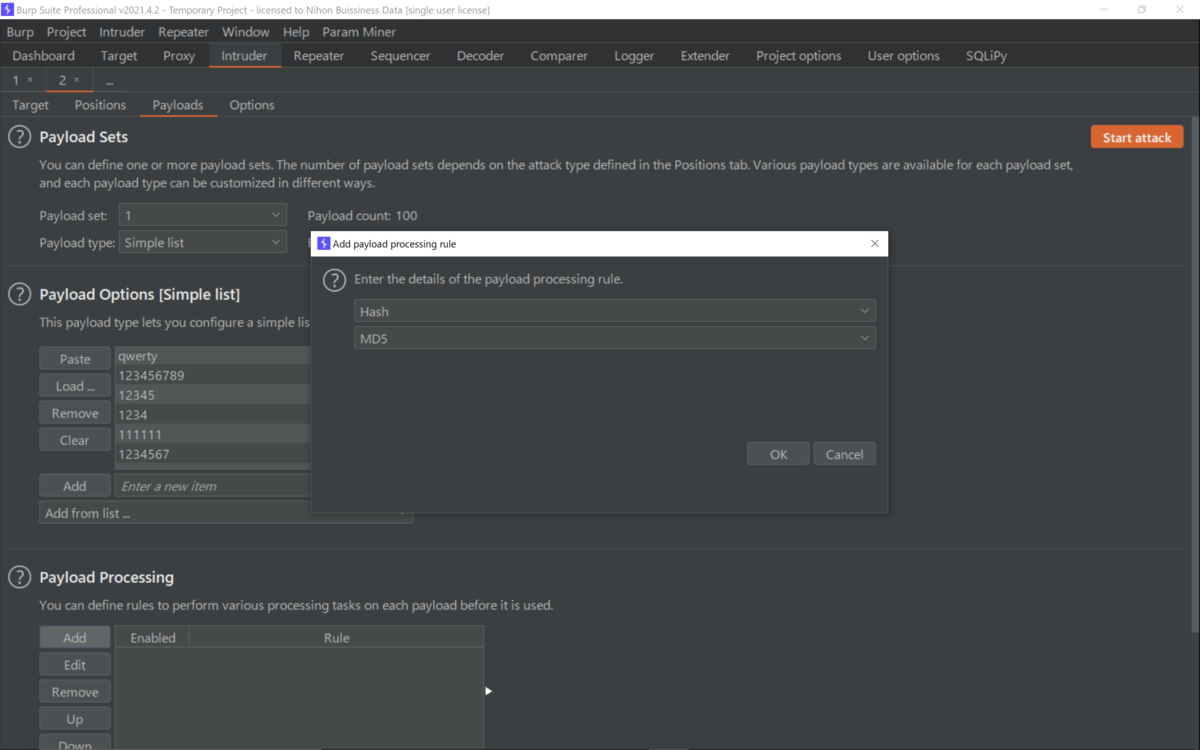Open the Intruder Options sub-tab
Screen dimensions: 1200x750
pos(252,105)
